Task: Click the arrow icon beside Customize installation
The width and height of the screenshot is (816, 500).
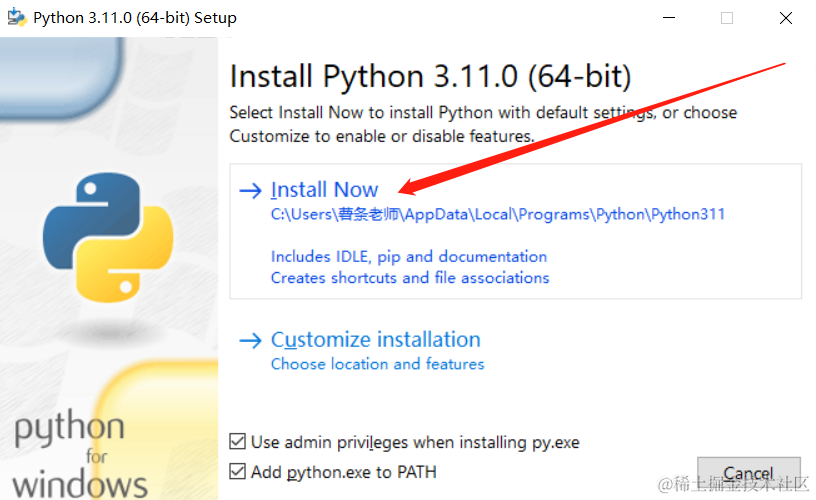Action: click(250, 341)
